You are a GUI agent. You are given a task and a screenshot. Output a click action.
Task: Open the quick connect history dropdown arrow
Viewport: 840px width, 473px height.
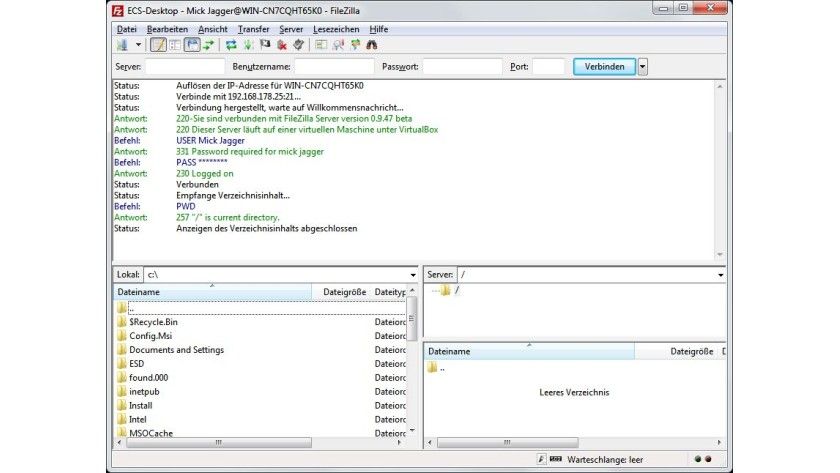click(x=642, y=66)
